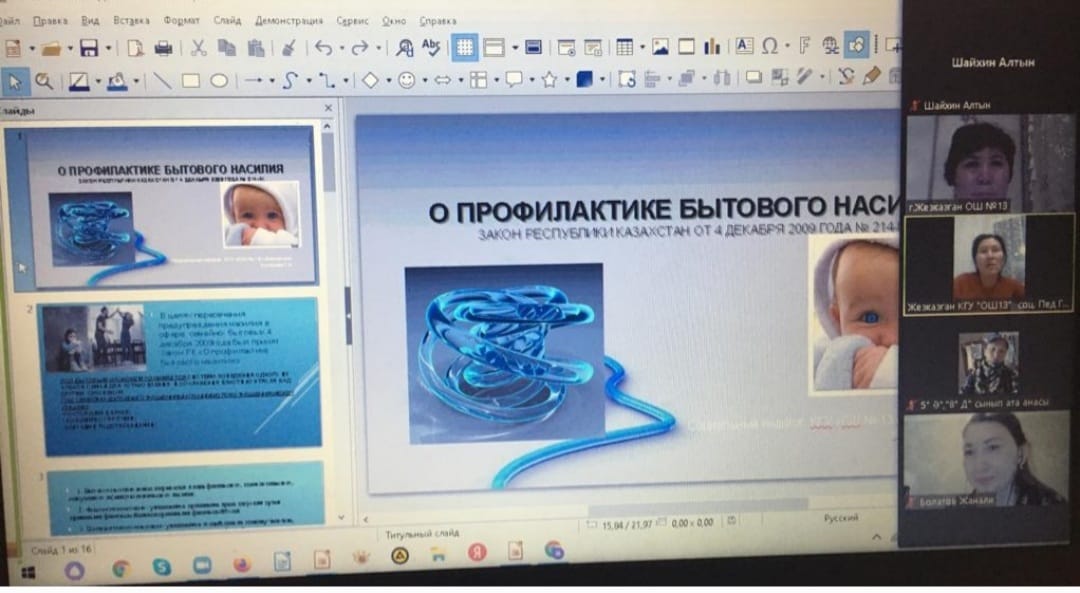Select the Cut scissors icon

tap(198, 47)
